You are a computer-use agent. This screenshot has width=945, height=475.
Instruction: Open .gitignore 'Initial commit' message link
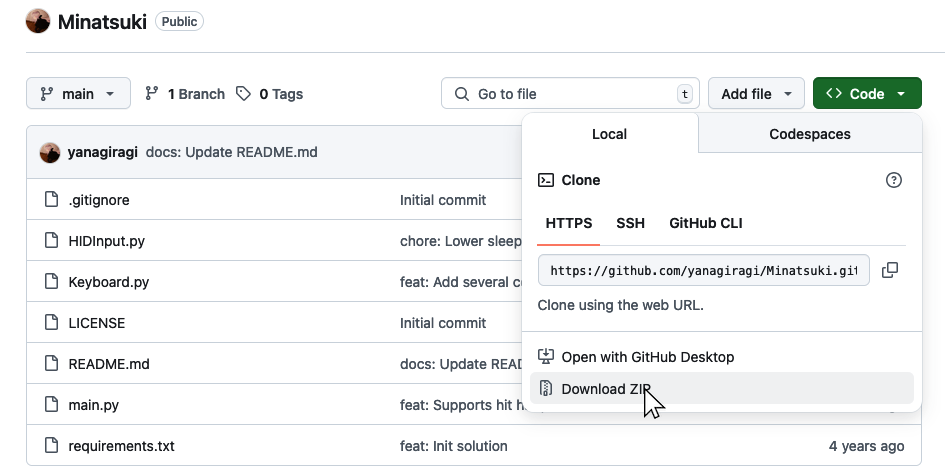click(x=443, y=200)
